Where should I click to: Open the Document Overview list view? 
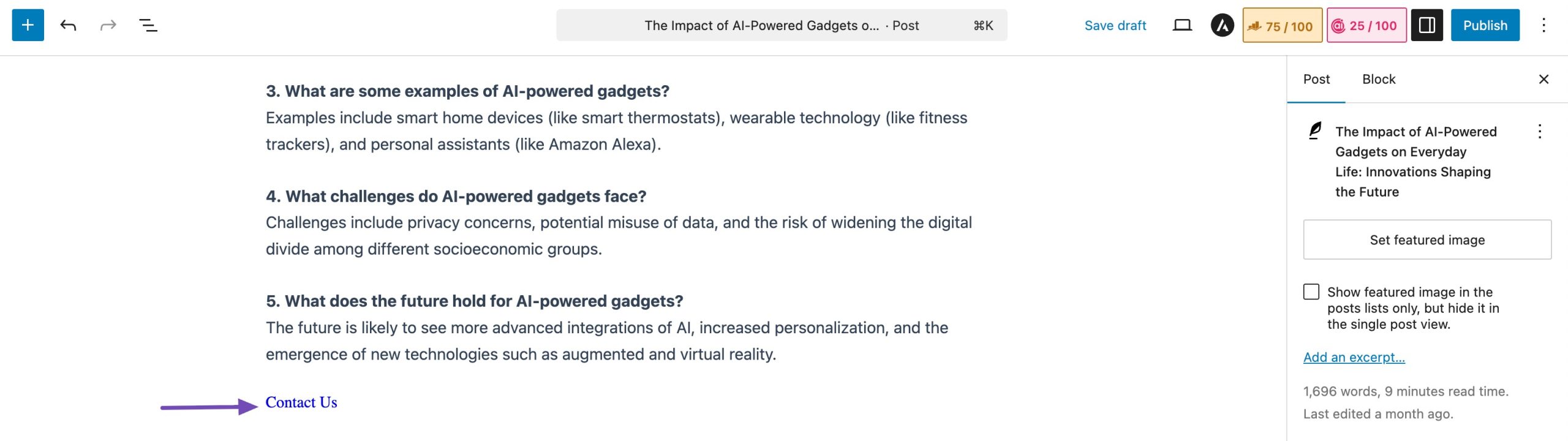click(148, 25)
